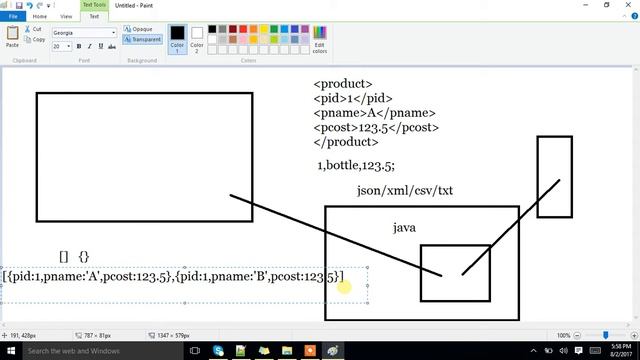Copy the selected text
Image resolution: width=640 pixels, height=360 pixels.
(x=35, y=40)
